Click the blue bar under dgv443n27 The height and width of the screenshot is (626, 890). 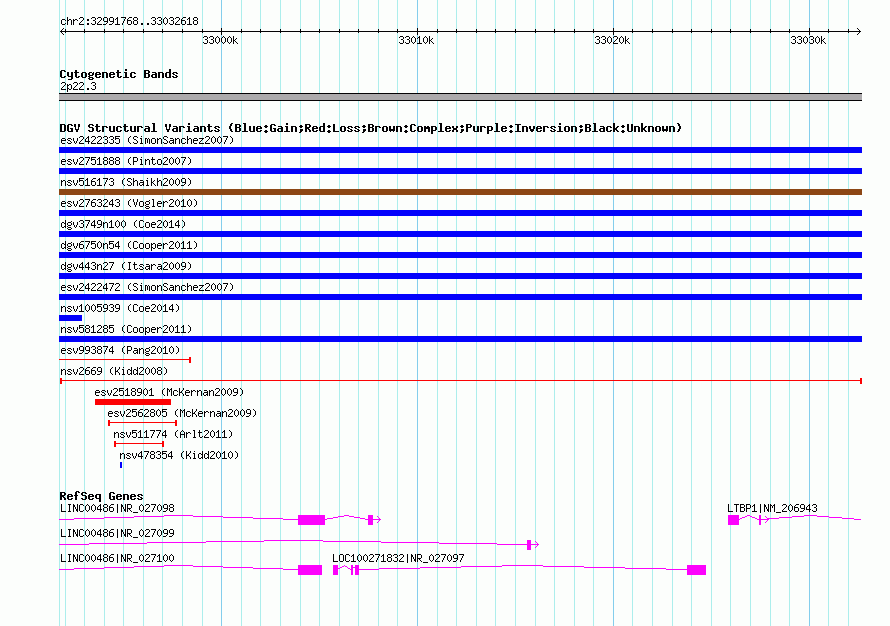[x=460, y=276]
